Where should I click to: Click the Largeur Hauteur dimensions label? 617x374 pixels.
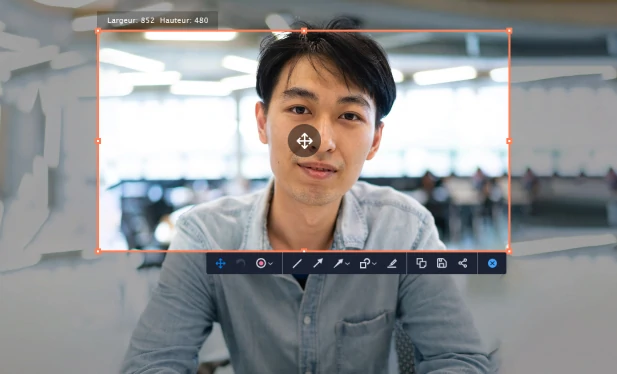click(158, 20)
